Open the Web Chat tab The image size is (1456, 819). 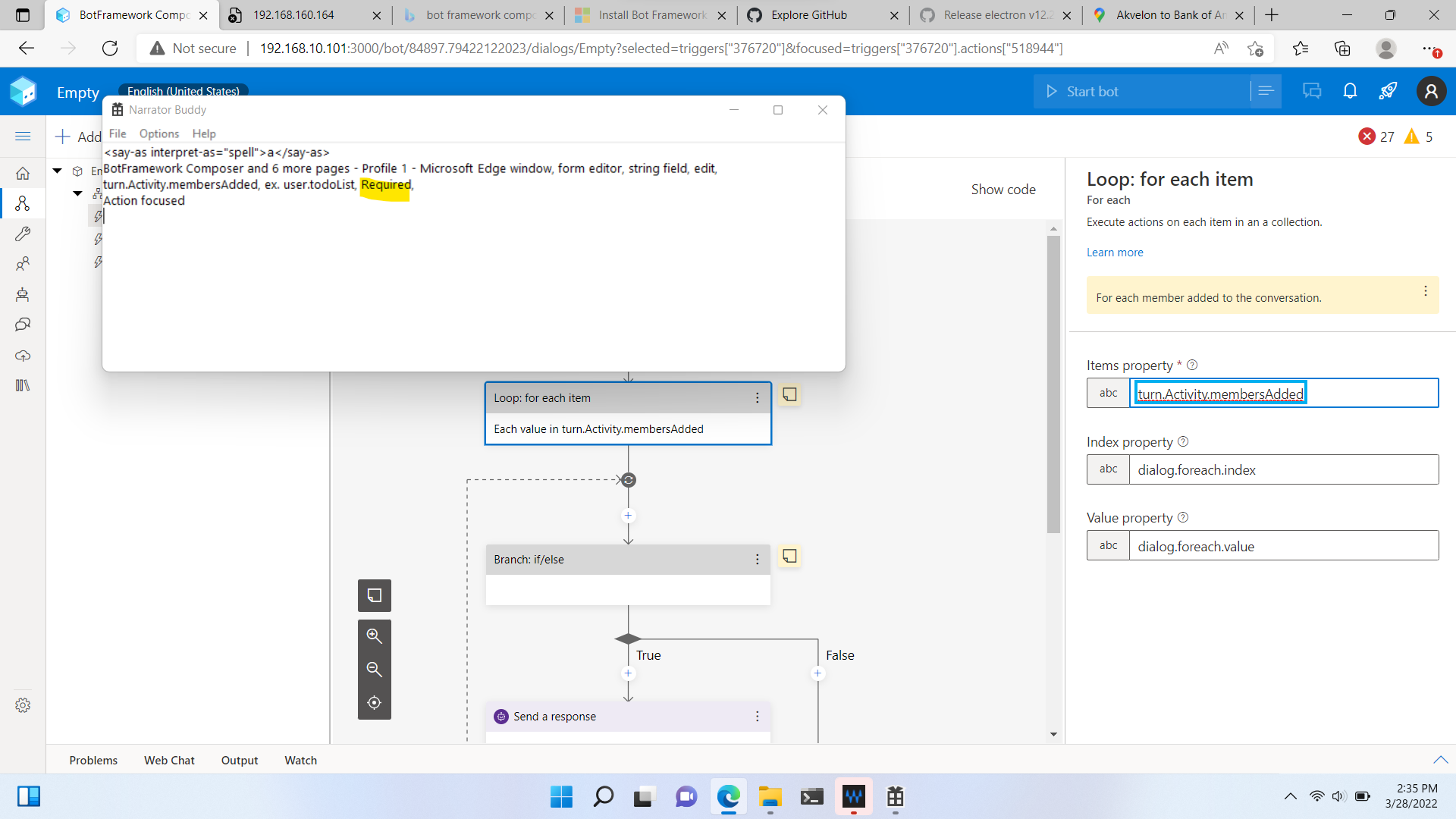pos(169,760)
